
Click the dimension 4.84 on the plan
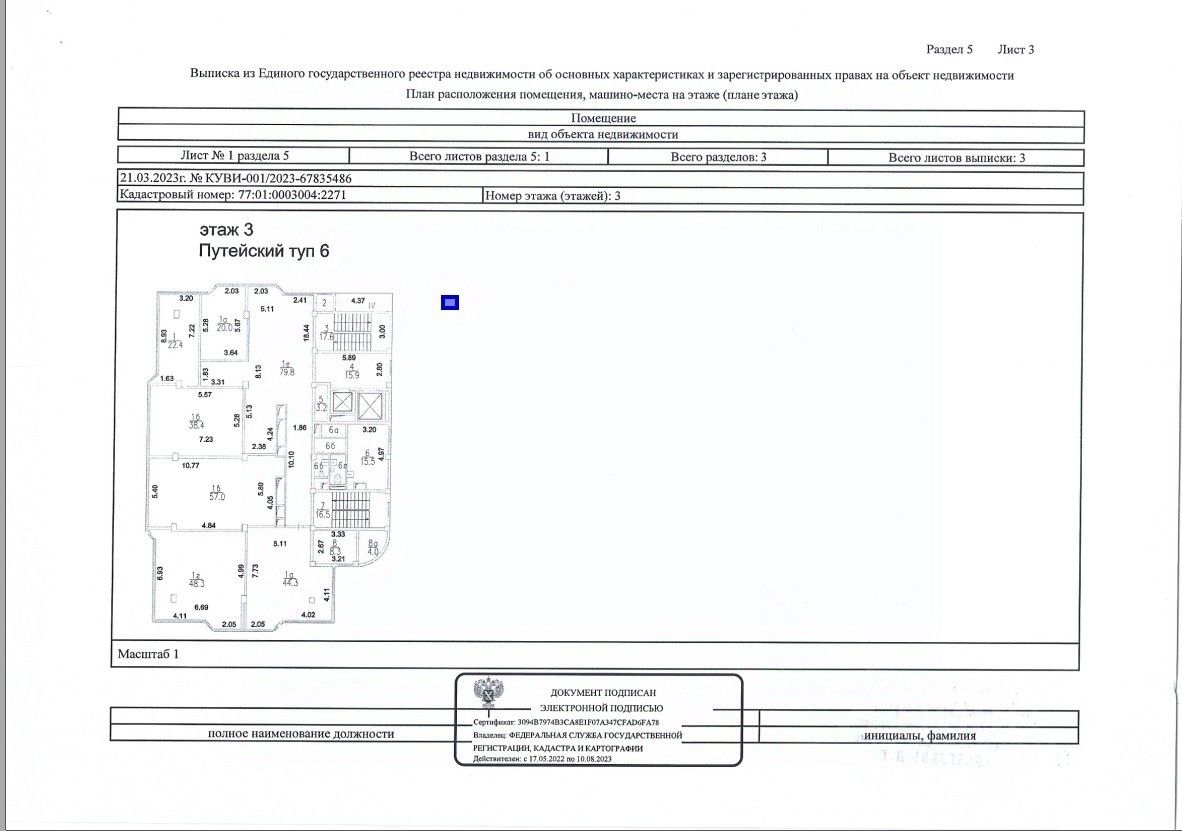point(209,526)
